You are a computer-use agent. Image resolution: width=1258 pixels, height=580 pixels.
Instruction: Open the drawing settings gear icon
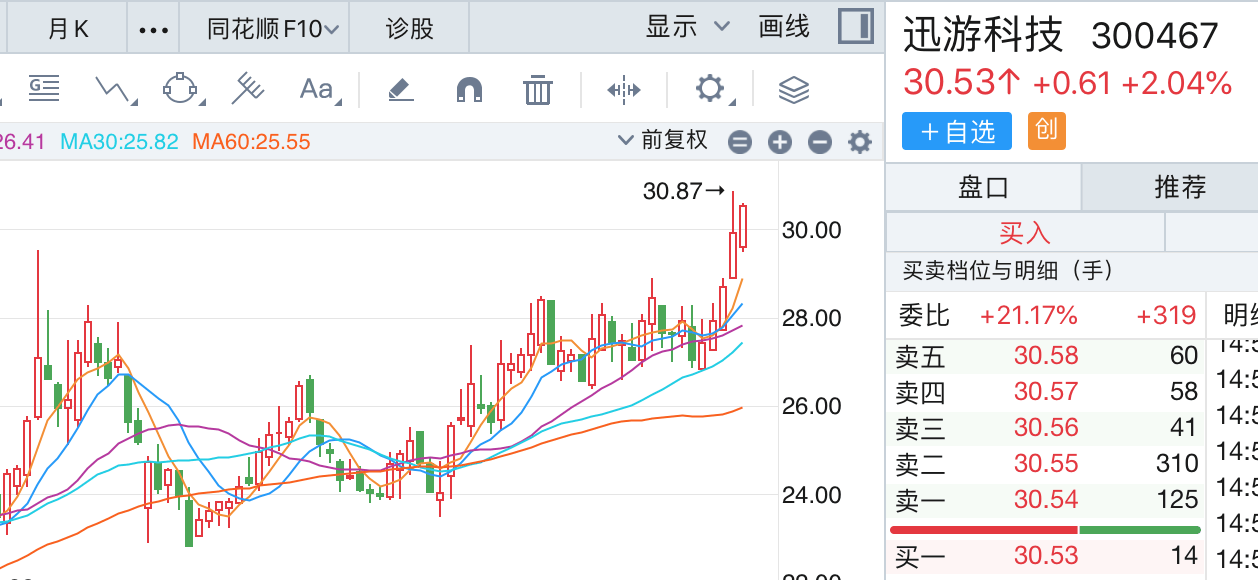coord(710,89)
